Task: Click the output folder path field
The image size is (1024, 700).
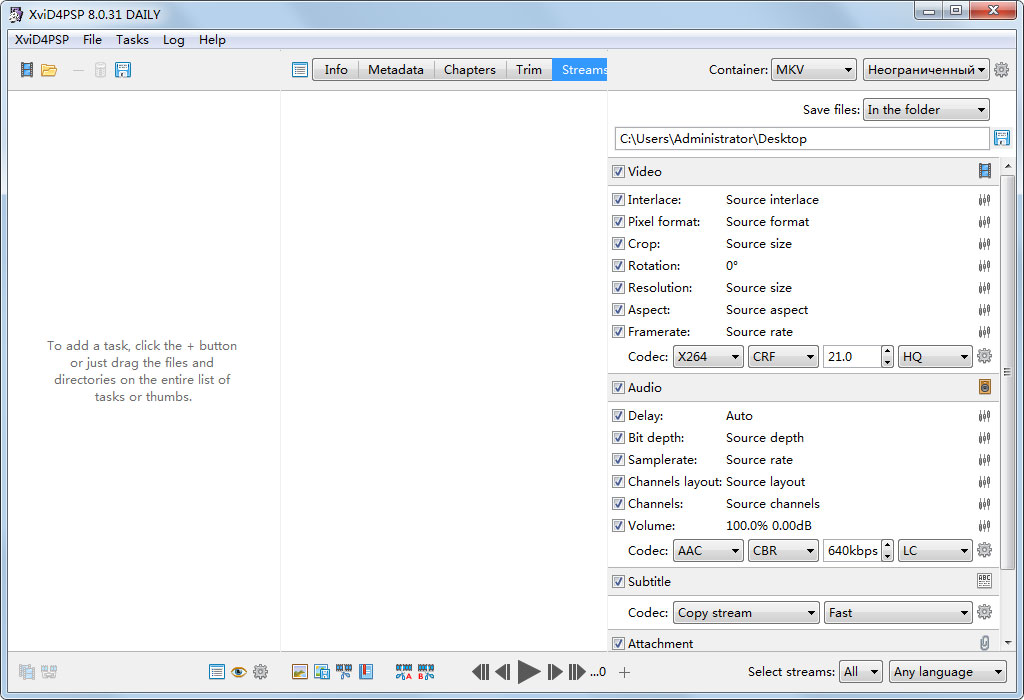Action: tap(801, 139)
